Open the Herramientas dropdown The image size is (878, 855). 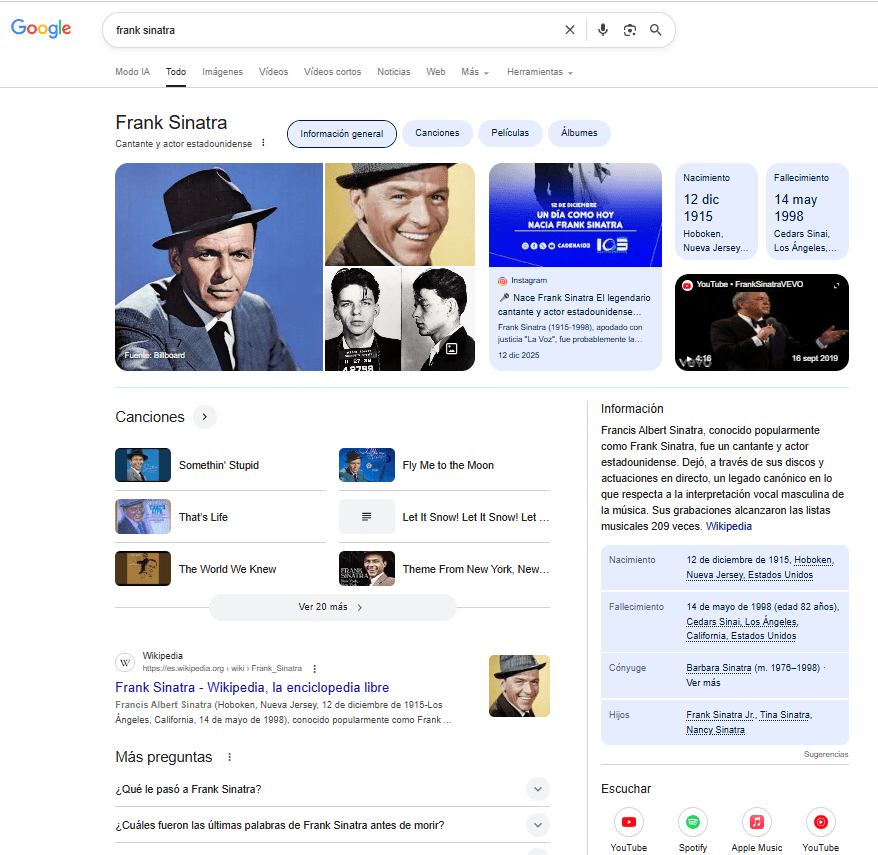(x=540, y=72)
